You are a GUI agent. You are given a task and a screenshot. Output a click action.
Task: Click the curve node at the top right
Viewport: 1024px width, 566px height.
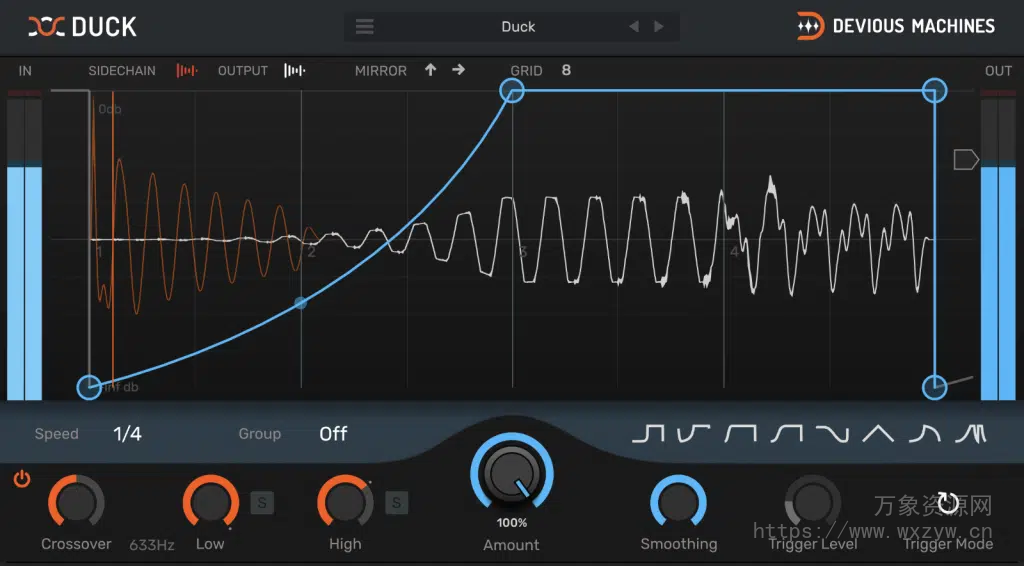pos(934,91)
